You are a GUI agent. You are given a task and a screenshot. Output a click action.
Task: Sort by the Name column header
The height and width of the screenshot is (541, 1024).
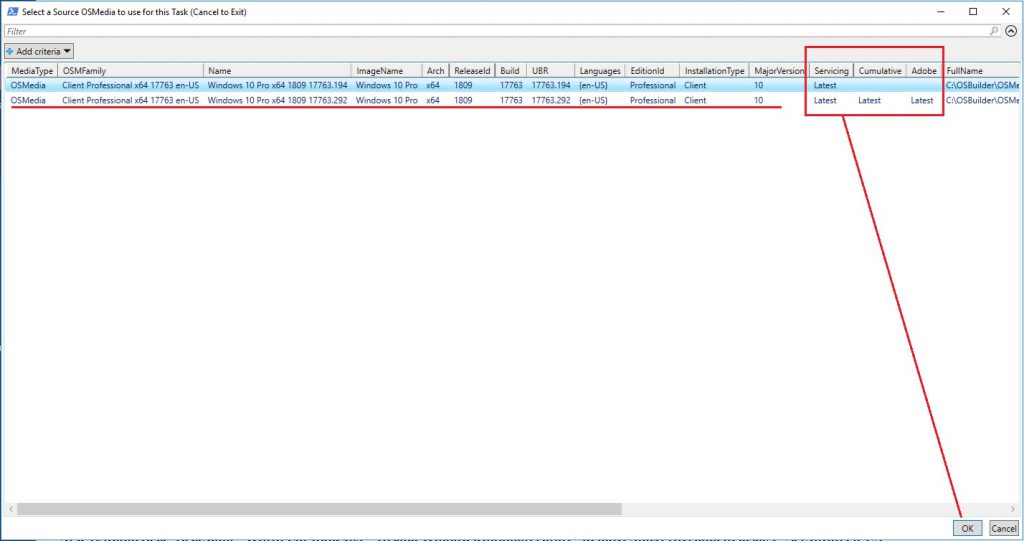pos(277,71)
